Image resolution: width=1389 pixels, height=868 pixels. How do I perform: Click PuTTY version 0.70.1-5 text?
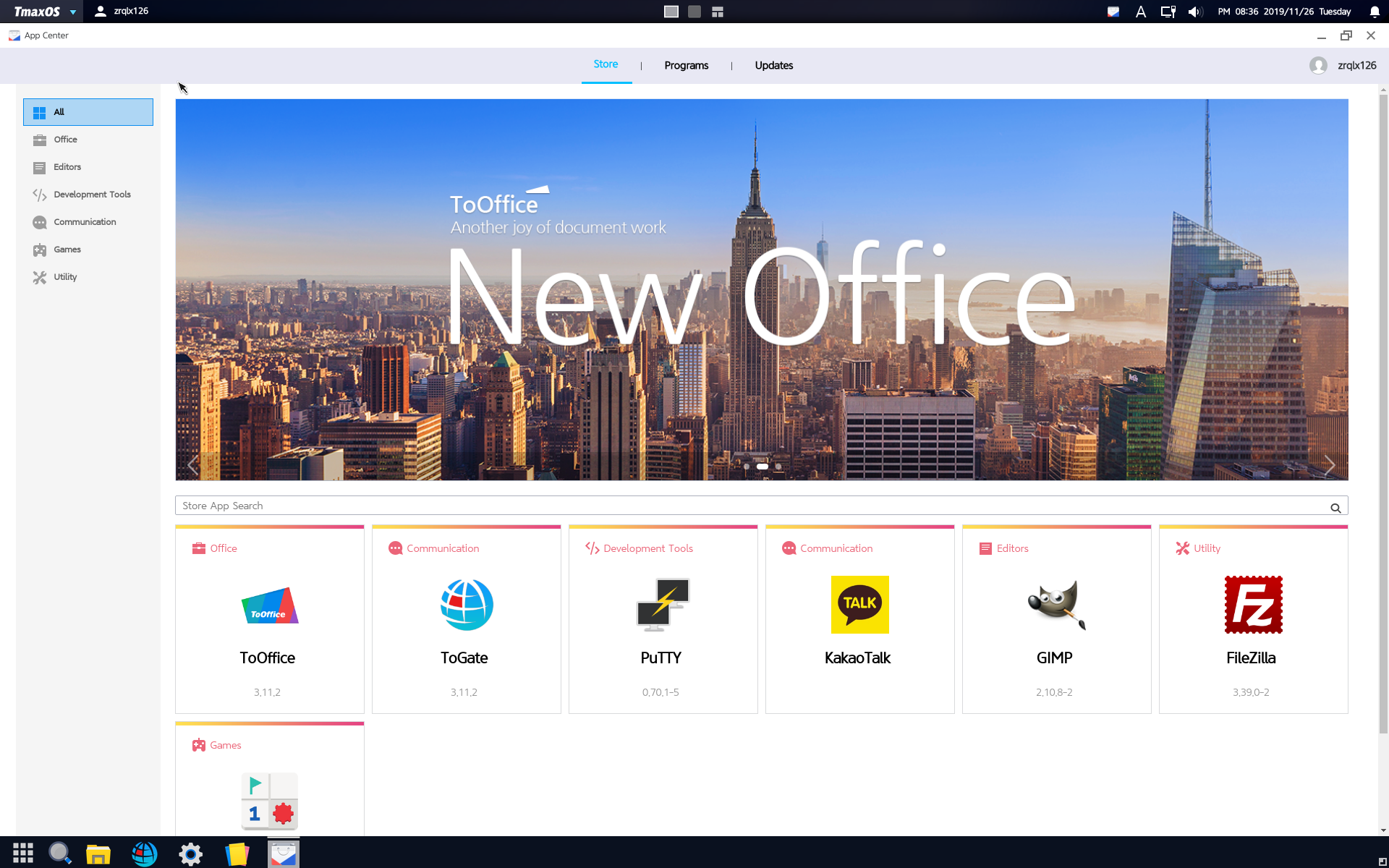(660, 692)
